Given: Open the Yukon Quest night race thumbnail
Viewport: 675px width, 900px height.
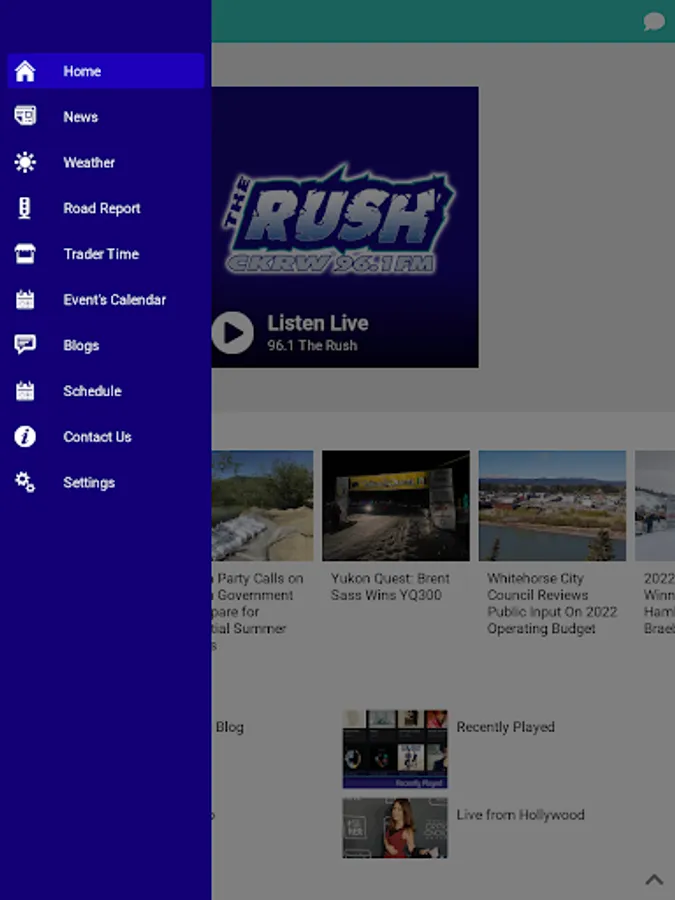Looking at the screenshot, I should click(x=396, y=506).
